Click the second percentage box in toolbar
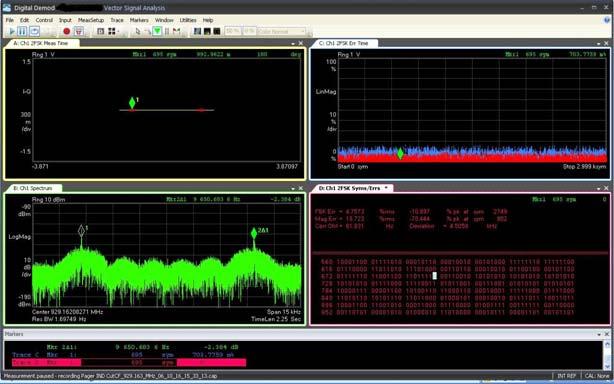The height and width of the screenshot is (384, 614). point(249,31)
